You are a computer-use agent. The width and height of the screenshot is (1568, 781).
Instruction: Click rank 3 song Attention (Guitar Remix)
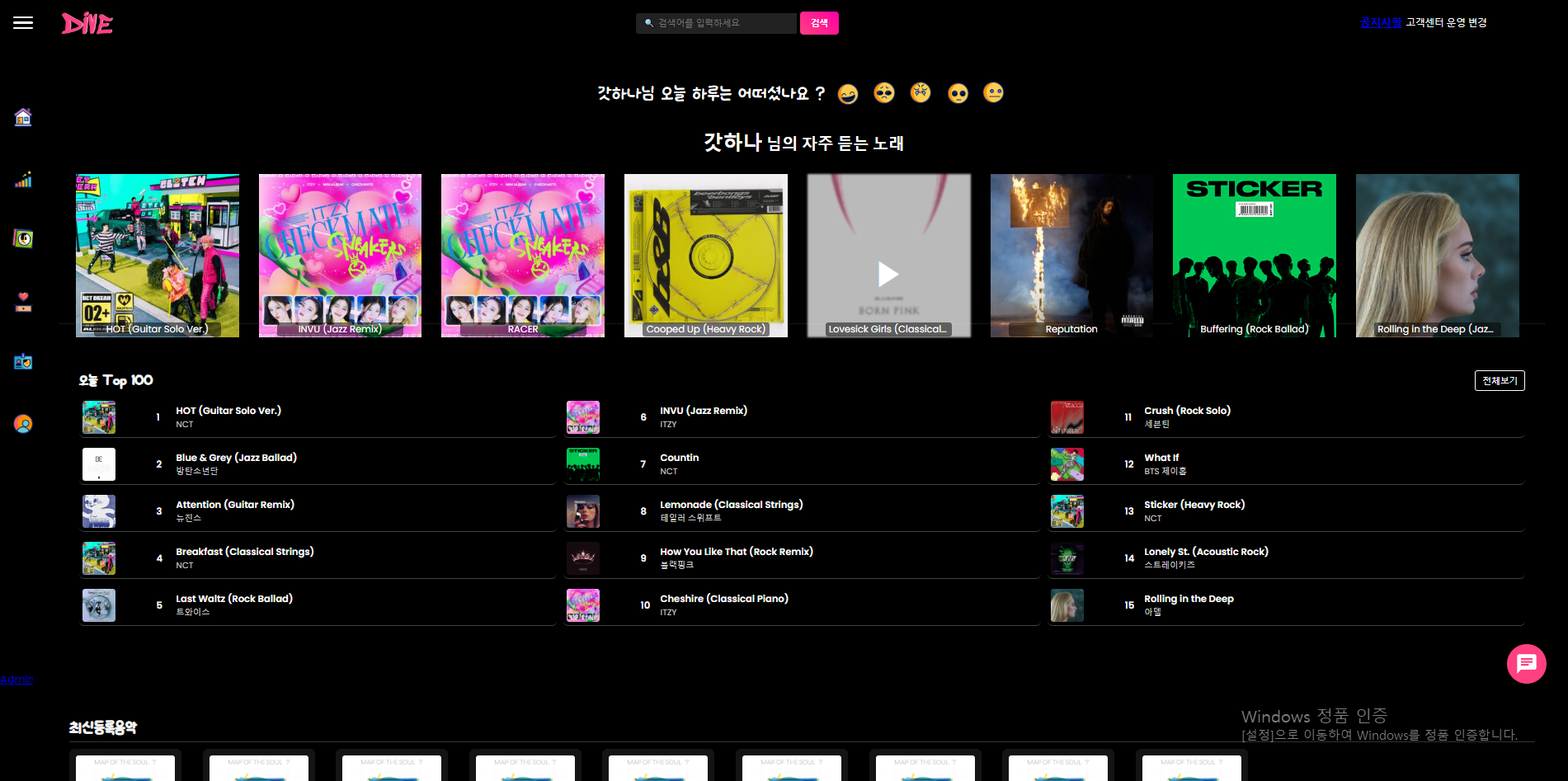[x=235, y=505]
